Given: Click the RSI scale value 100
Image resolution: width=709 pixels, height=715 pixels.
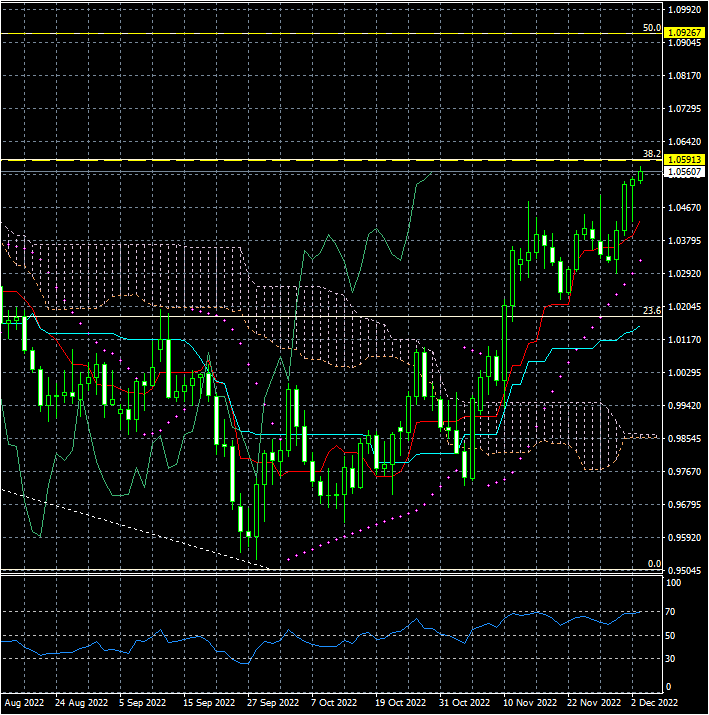Looking at the screenshot, I should pyautogui.click(x=673, y=583).
